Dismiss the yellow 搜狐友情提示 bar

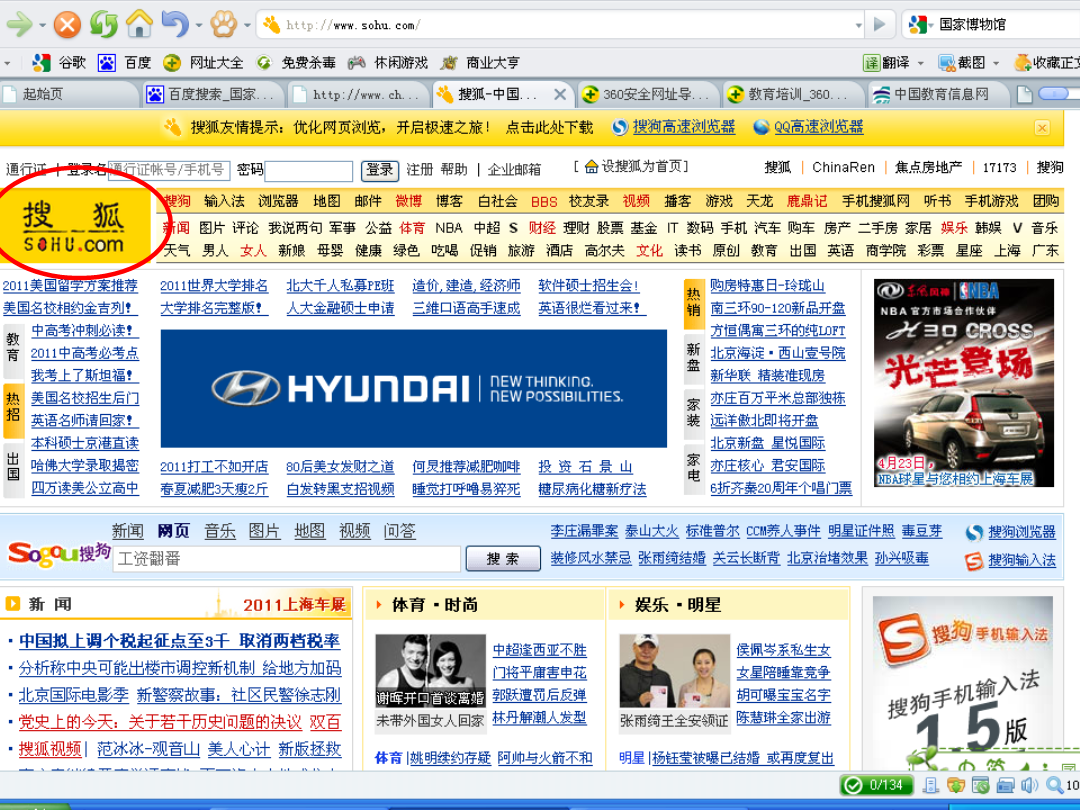point(1042,127)
